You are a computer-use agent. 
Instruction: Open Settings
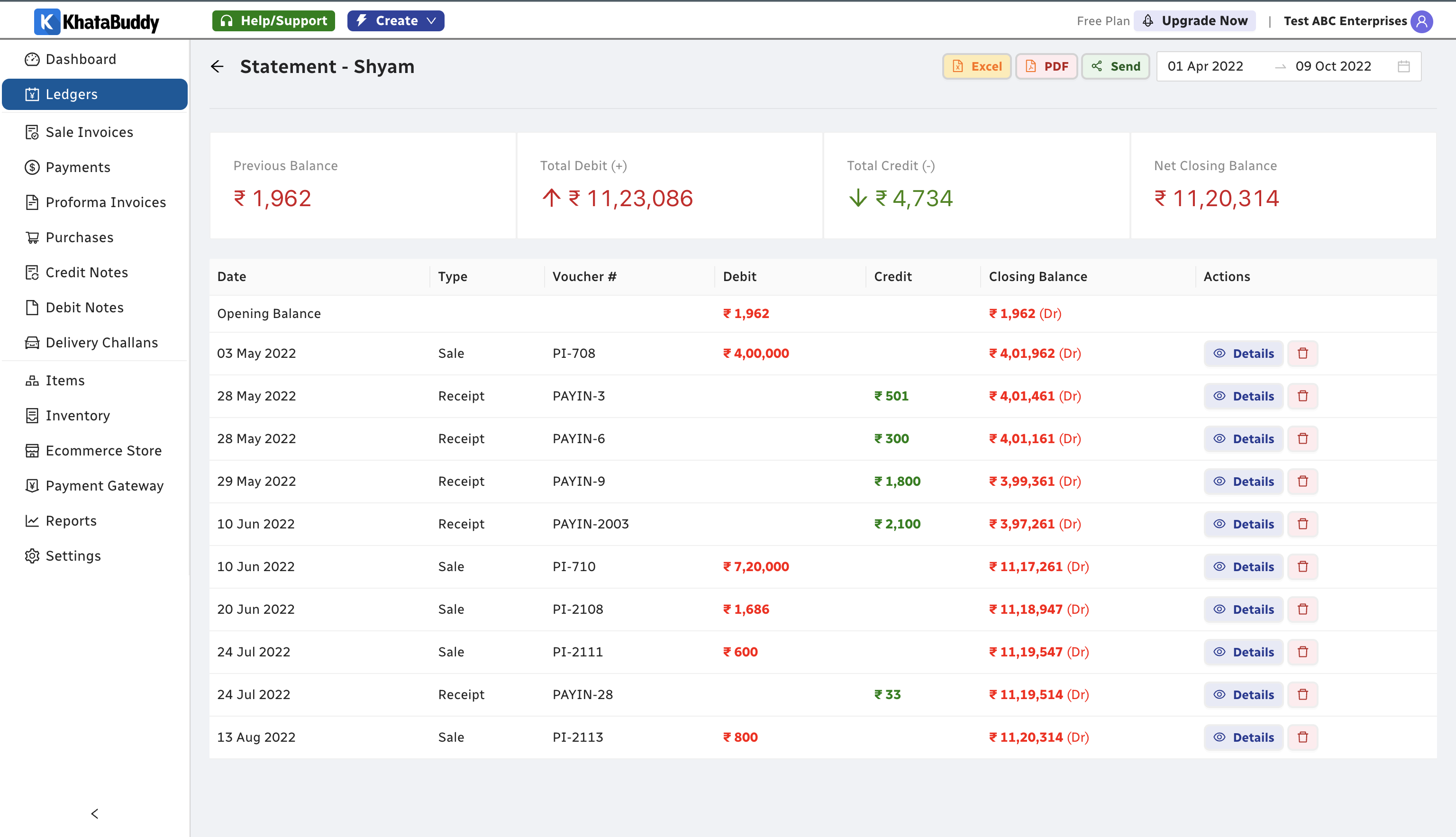pyautogui.click(x=95, y=556)
